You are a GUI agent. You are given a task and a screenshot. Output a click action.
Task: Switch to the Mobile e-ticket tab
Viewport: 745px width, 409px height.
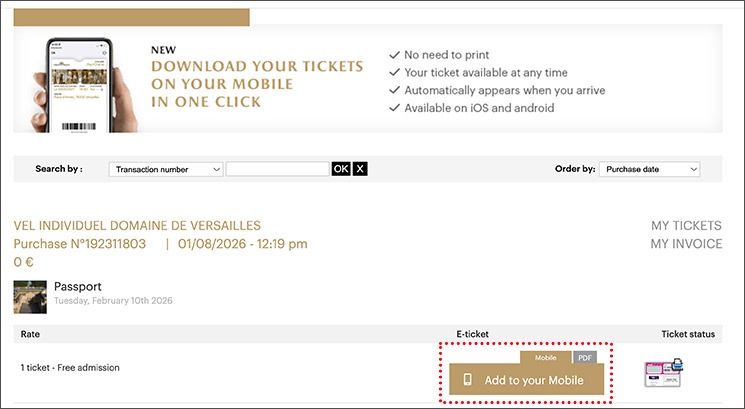pos(545,357)
